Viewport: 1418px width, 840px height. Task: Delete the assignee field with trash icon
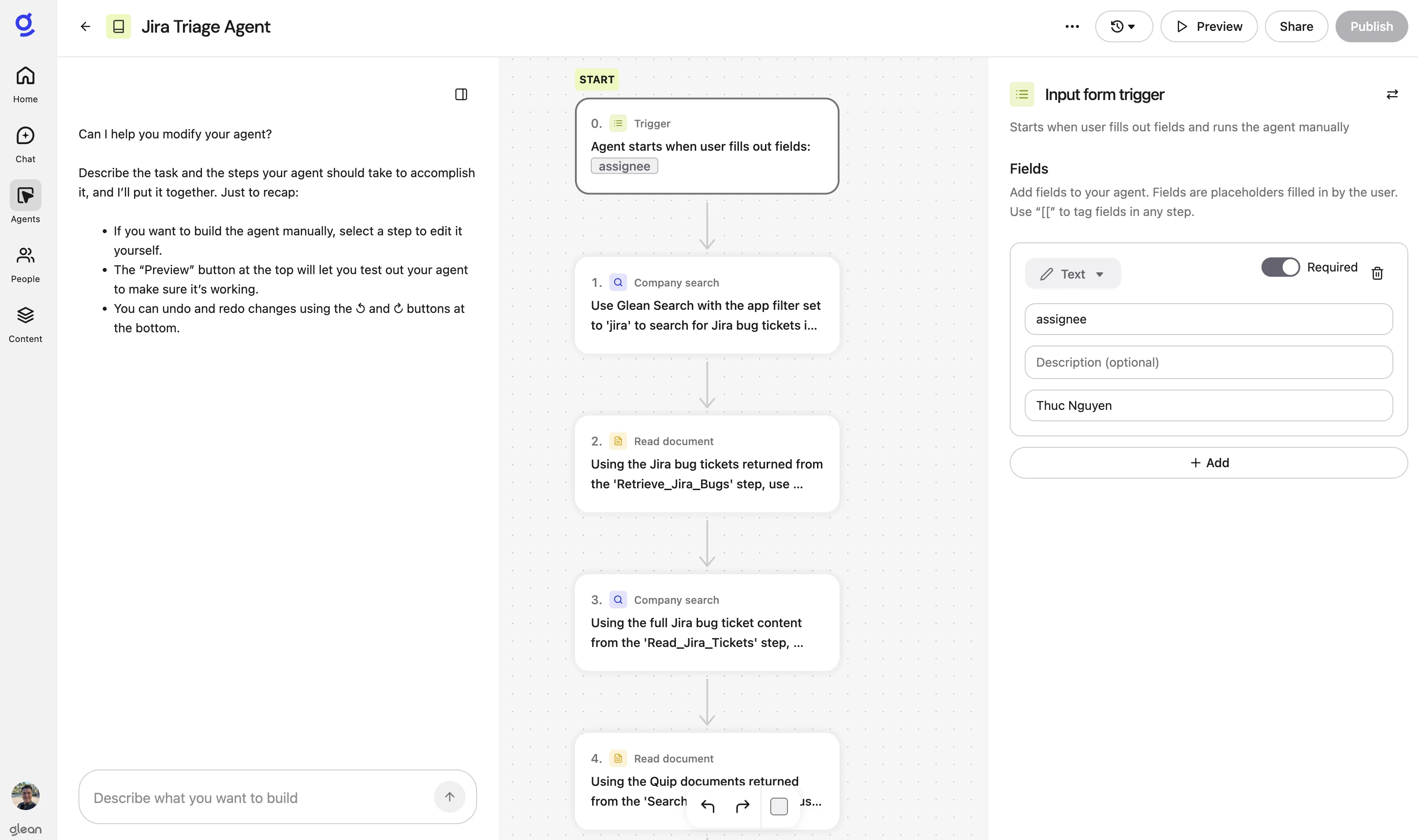coord(1377,274)
